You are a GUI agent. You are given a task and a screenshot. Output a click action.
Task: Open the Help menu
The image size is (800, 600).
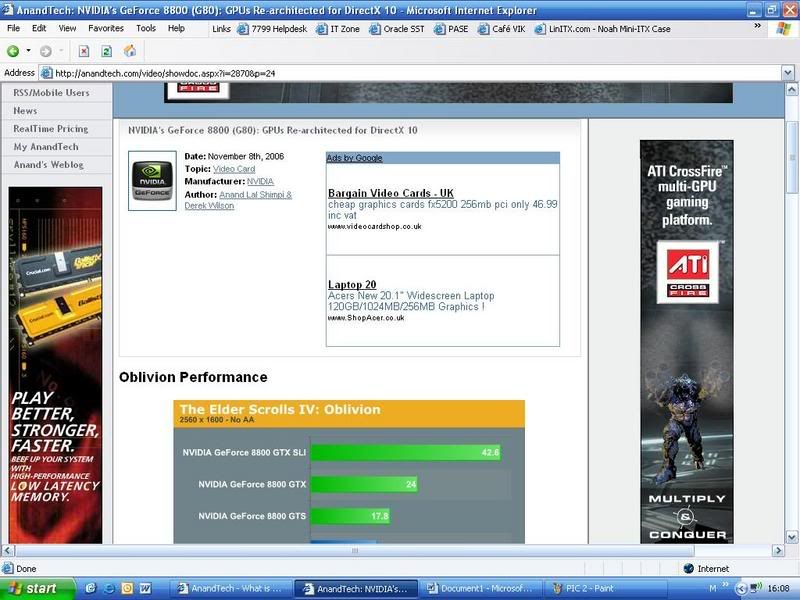tap(176, 29)
